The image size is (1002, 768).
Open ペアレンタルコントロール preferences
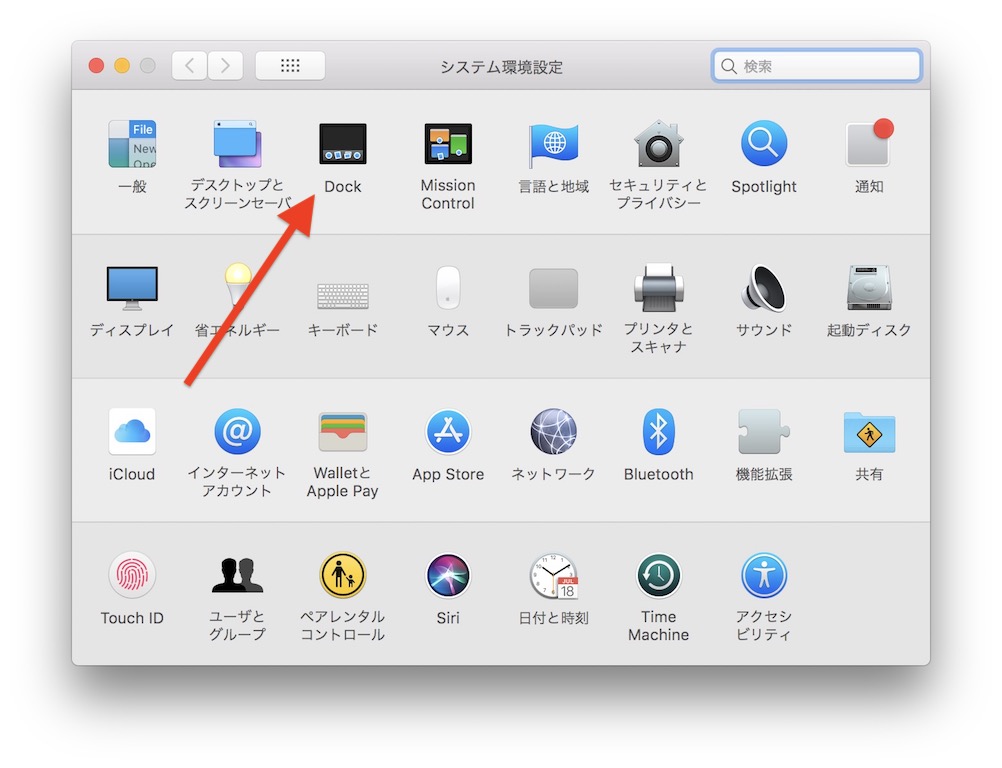coord(343,575)
